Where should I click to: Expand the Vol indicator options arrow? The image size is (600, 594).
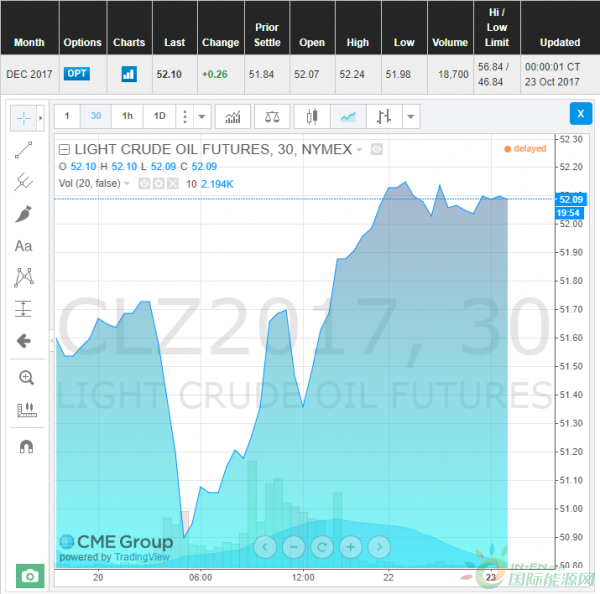coord(128,184)
